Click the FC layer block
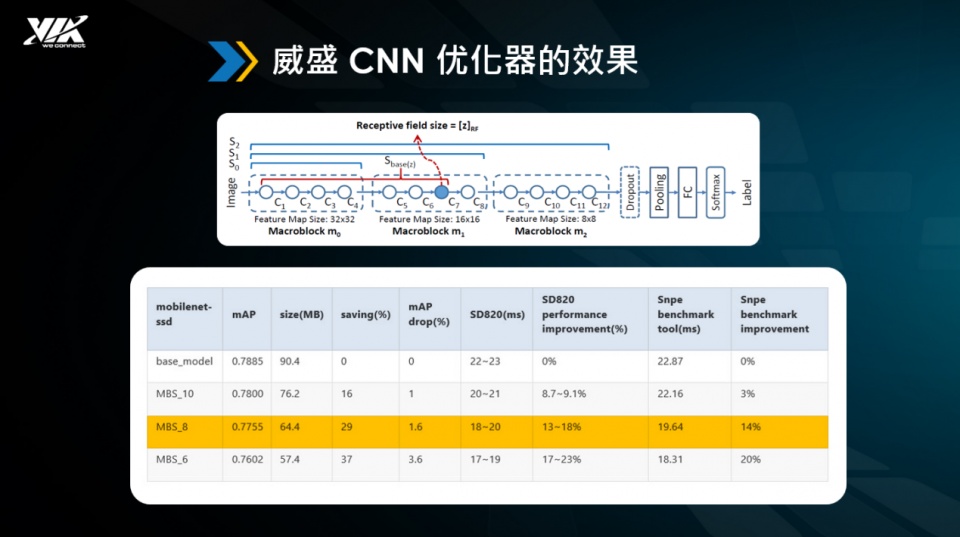 click(x=687, y=192)
